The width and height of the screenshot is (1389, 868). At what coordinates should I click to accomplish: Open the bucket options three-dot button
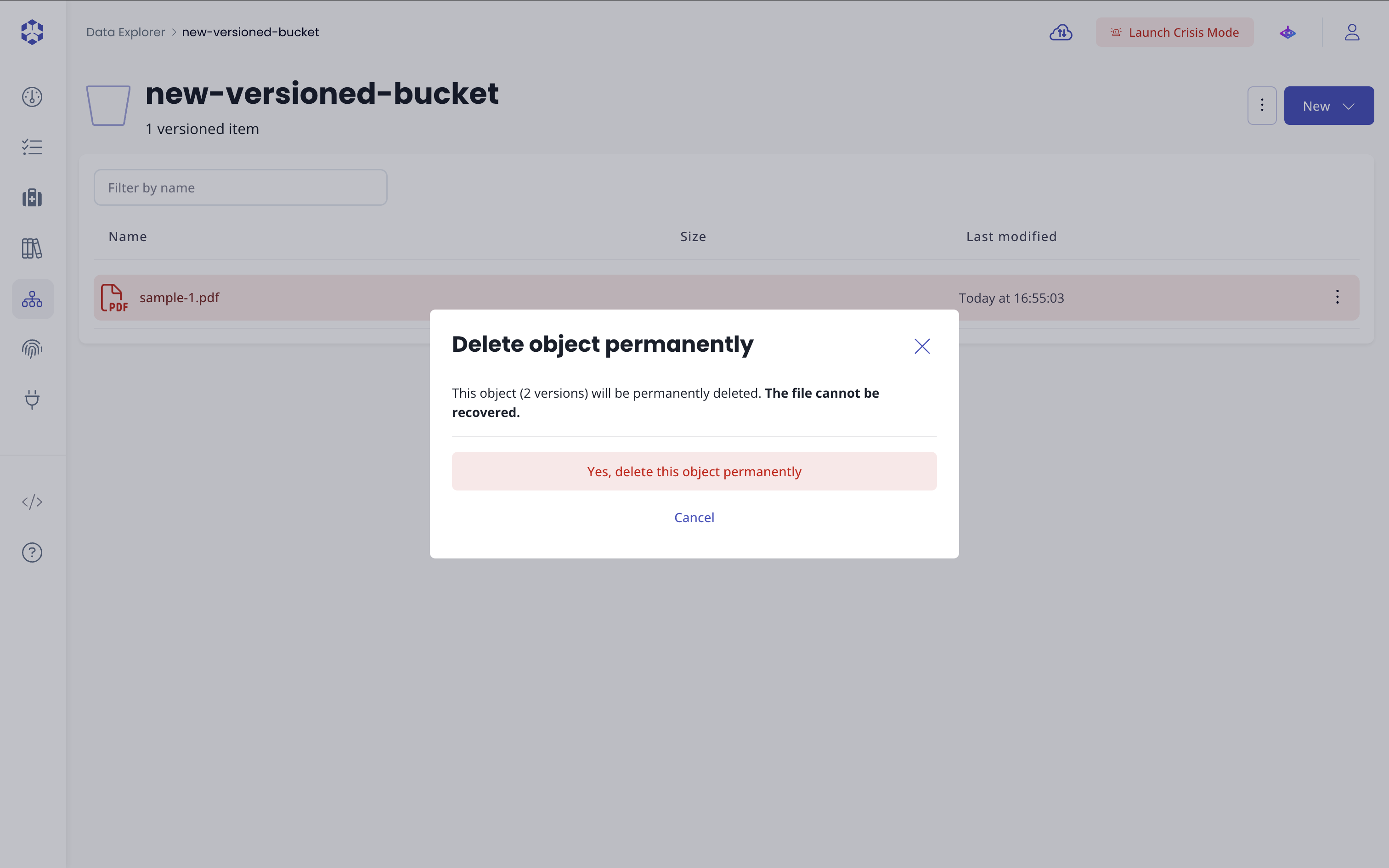tap(1262, 106)
